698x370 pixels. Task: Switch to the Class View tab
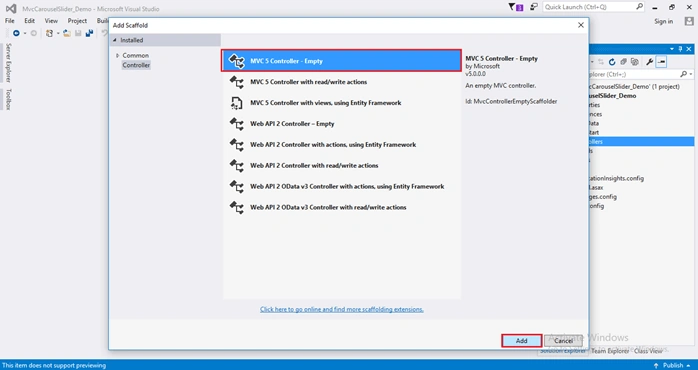(648, 351)
